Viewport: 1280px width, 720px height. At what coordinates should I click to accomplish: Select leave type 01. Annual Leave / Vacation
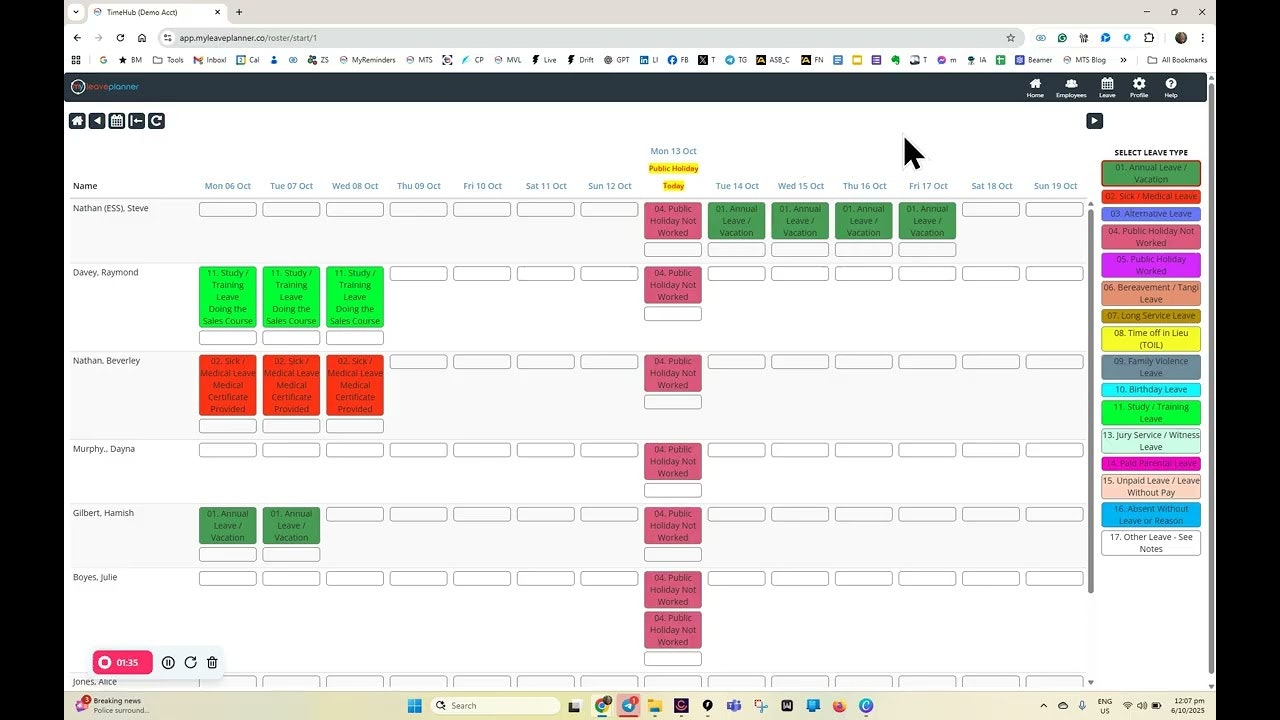coord(1150,172)
